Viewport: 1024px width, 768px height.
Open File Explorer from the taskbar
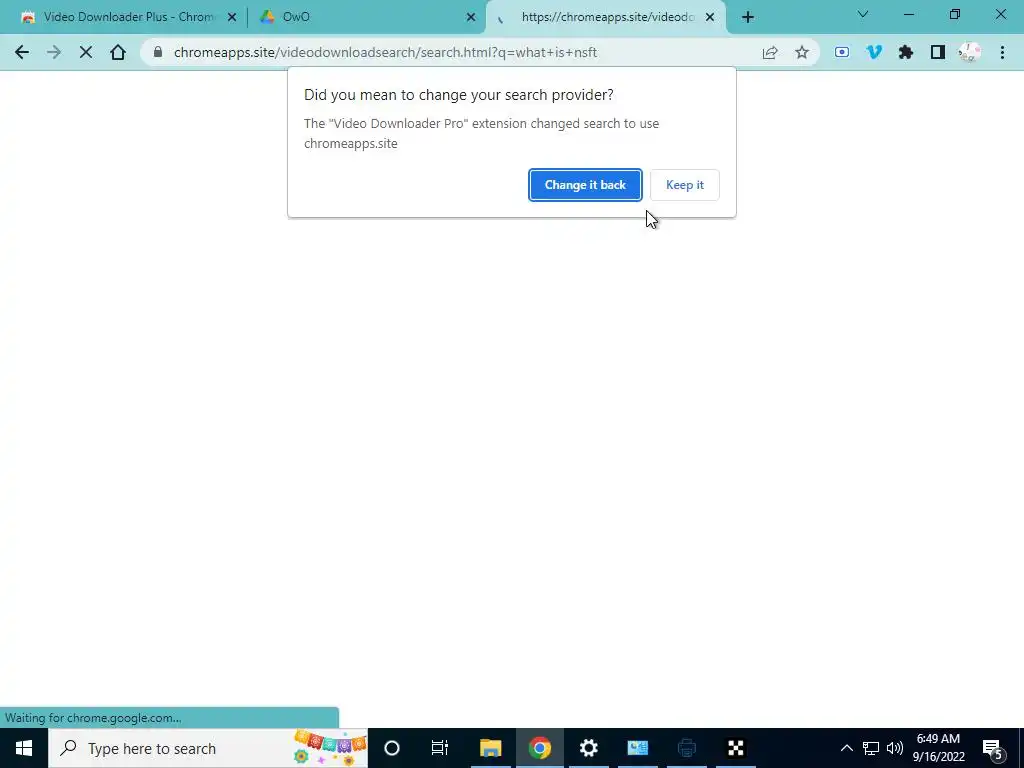[490, 748]
